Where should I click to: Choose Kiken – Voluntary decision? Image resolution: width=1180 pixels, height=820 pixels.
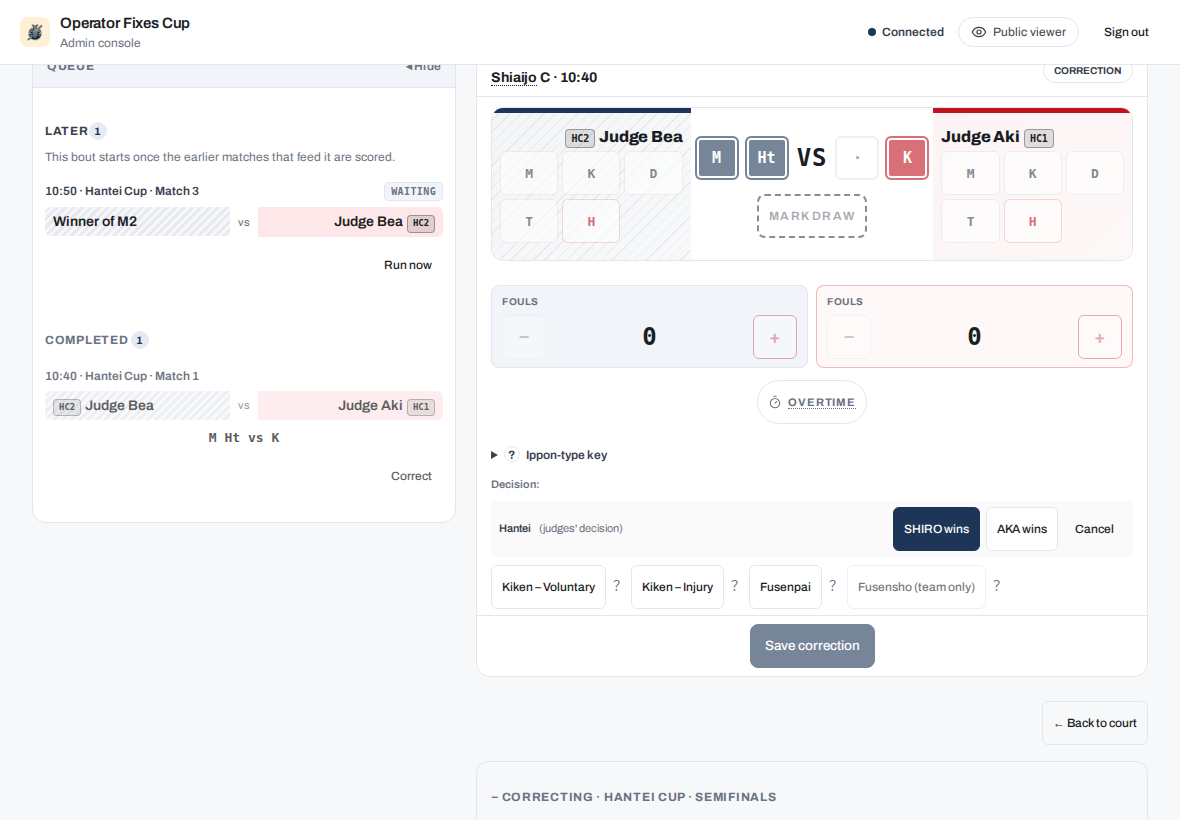point(549,587)
